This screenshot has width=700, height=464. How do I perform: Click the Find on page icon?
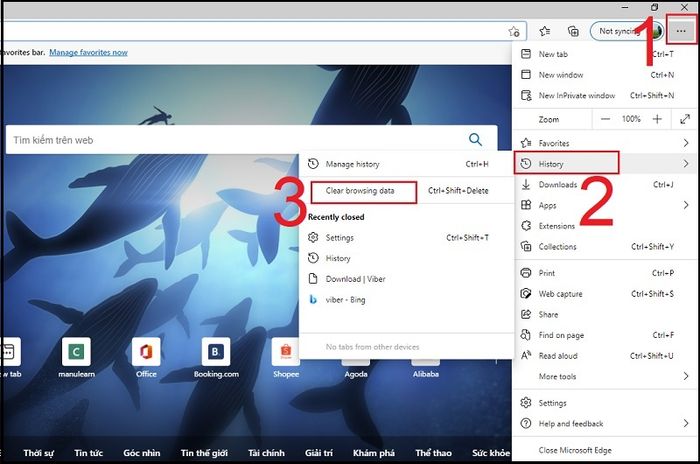click(526, 334)
